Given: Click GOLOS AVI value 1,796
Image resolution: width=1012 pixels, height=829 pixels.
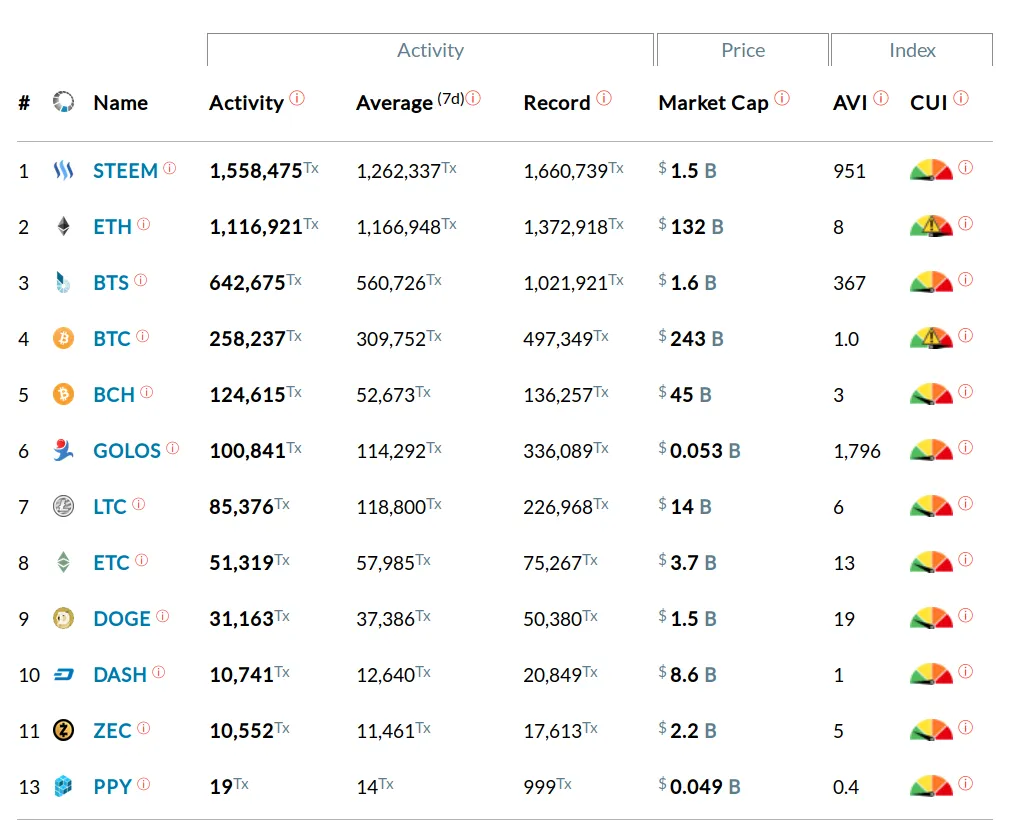Looking at the screenshot, I should [x=857, y=451].
